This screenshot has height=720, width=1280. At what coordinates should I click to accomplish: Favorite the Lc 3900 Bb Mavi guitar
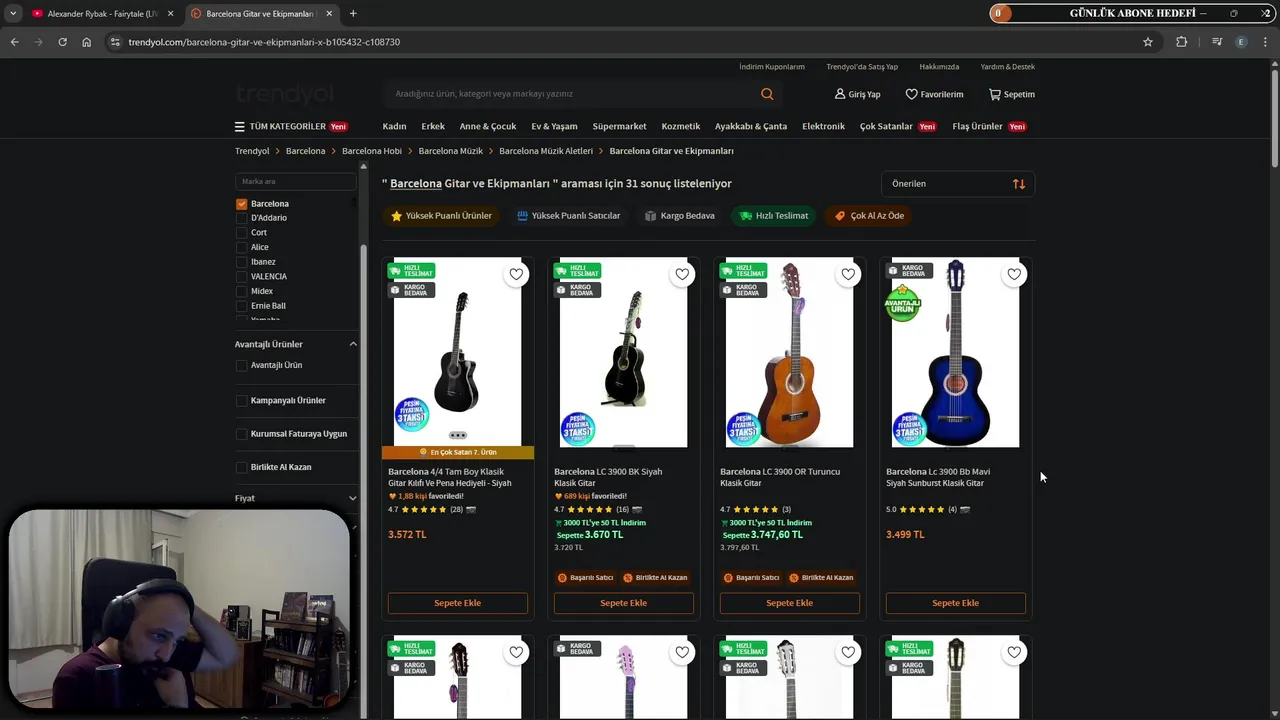click(x=1014, y=274)
